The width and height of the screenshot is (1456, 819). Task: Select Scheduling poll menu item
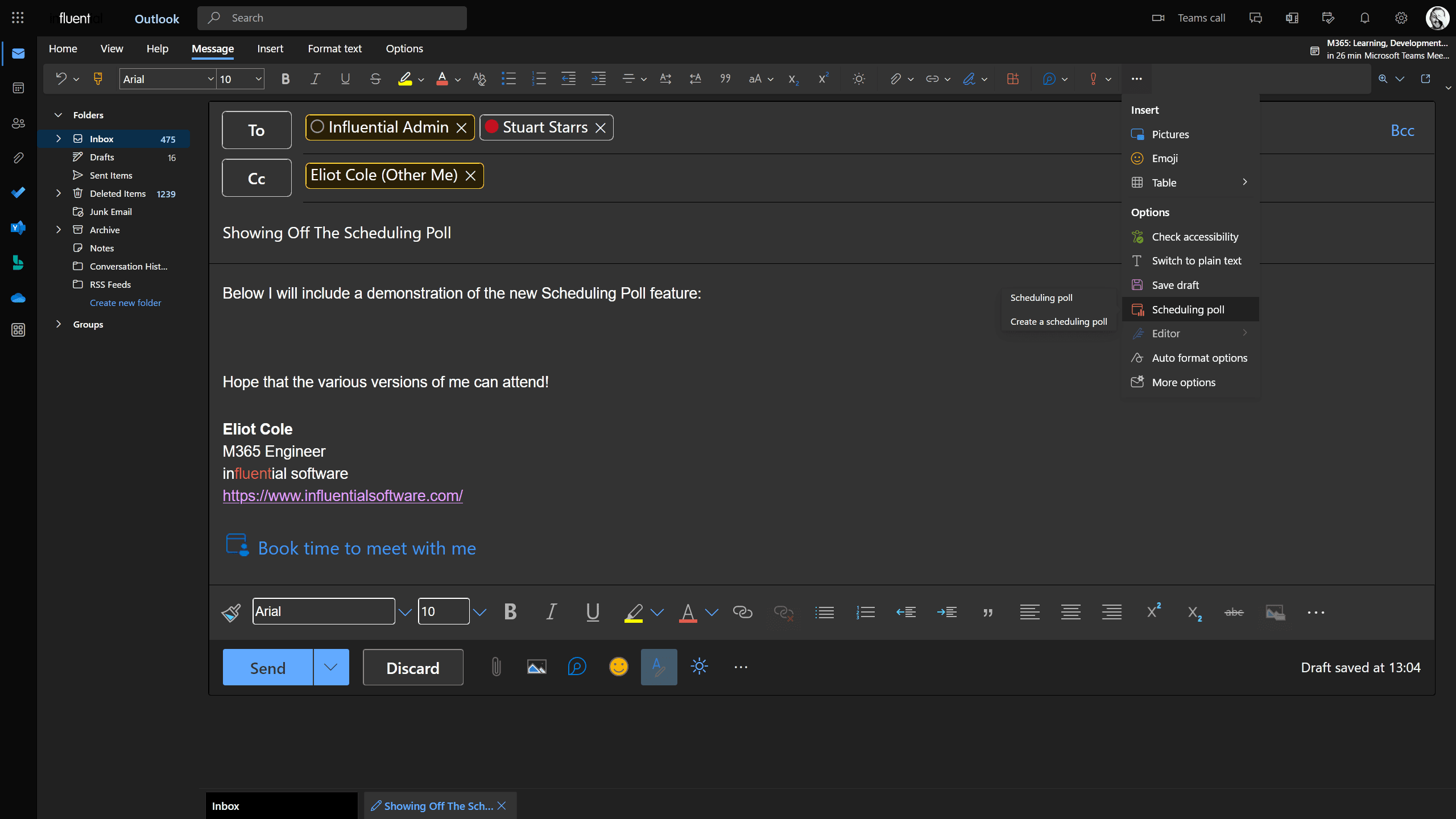pos(1190,309)
